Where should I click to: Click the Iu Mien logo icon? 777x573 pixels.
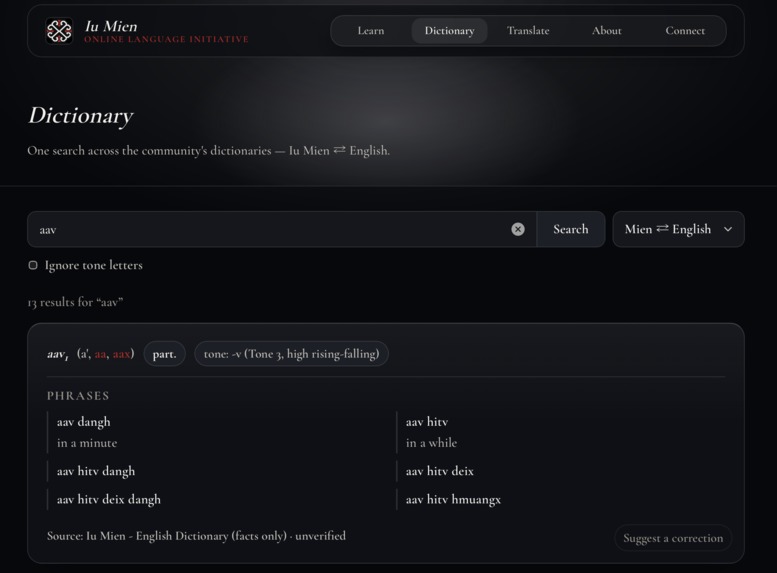[x=59, y=31]
